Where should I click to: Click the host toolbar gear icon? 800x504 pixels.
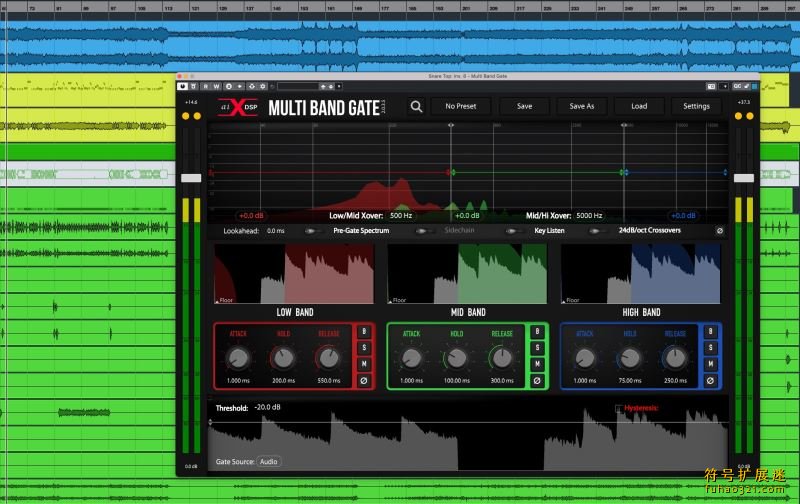pyautogui.click(x=263, y=86)
